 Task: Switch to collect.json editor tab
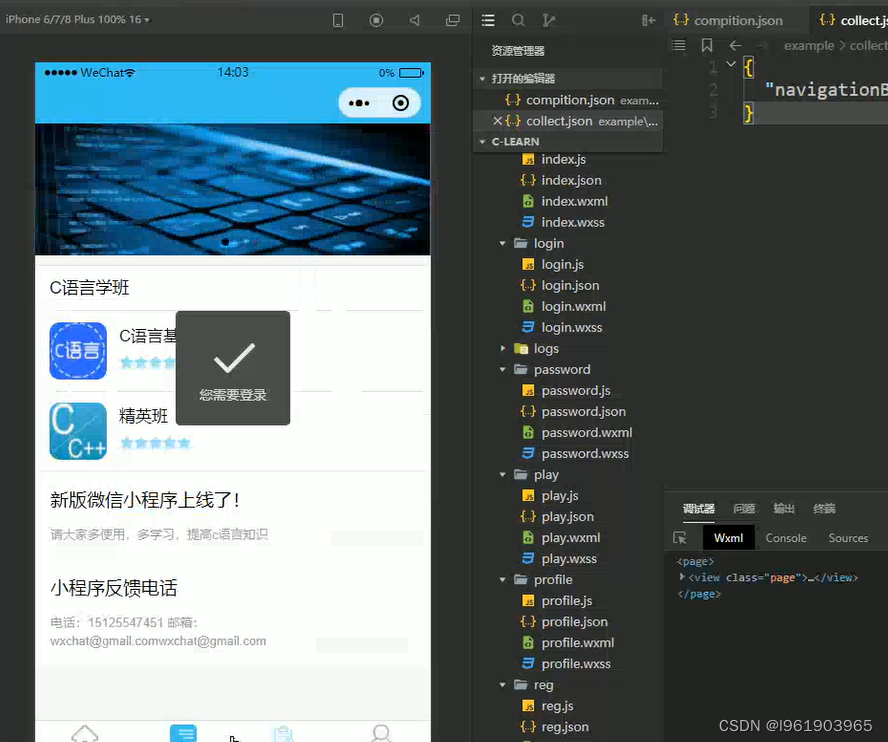tap(852, 20)
